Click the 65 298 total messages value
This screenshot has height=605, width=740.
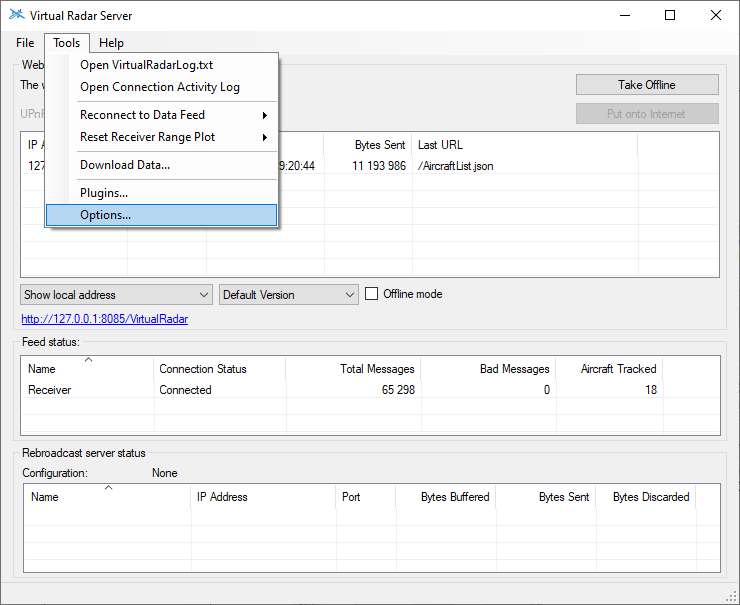(398, 390)
